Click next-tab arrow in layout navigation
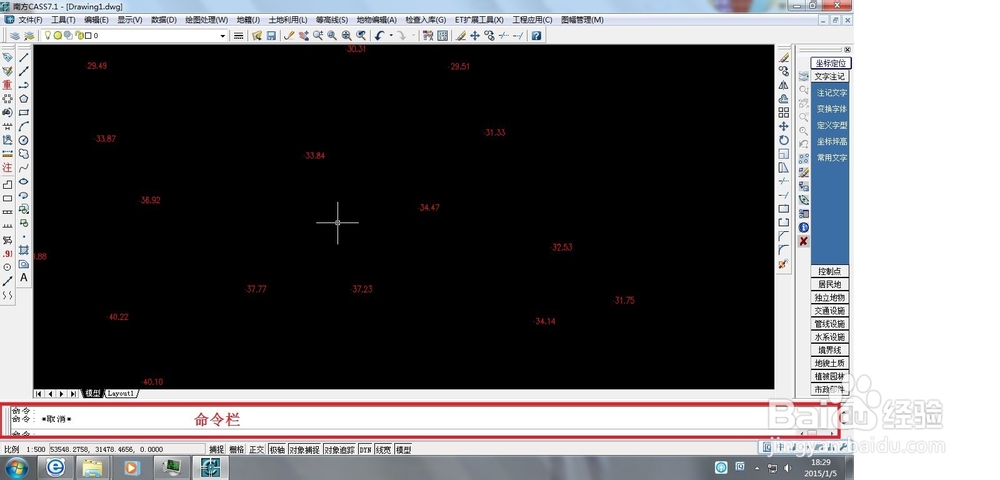1000x480 pixels. point(61,394)
